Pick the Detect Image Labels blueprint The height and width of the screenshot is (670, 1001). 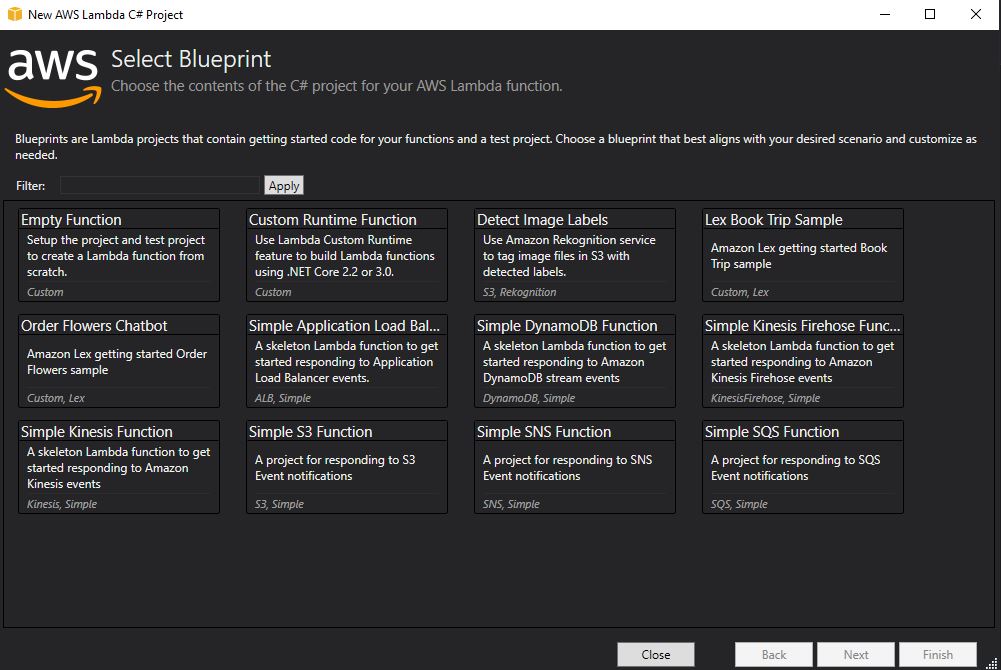(574, 255)
